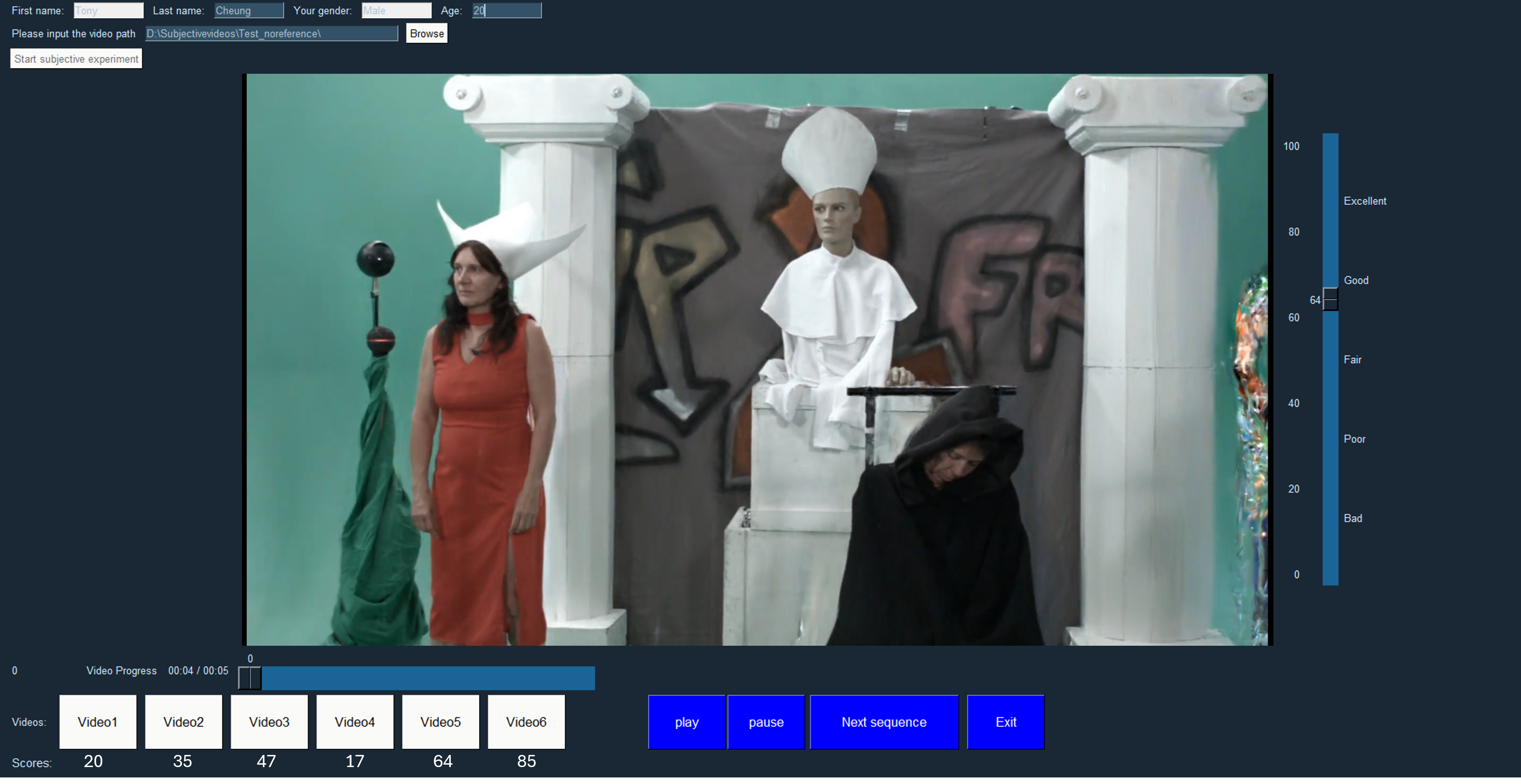Click the First name input field
This screenshot has height=784, width=1521.
click(x=108, y=11)
